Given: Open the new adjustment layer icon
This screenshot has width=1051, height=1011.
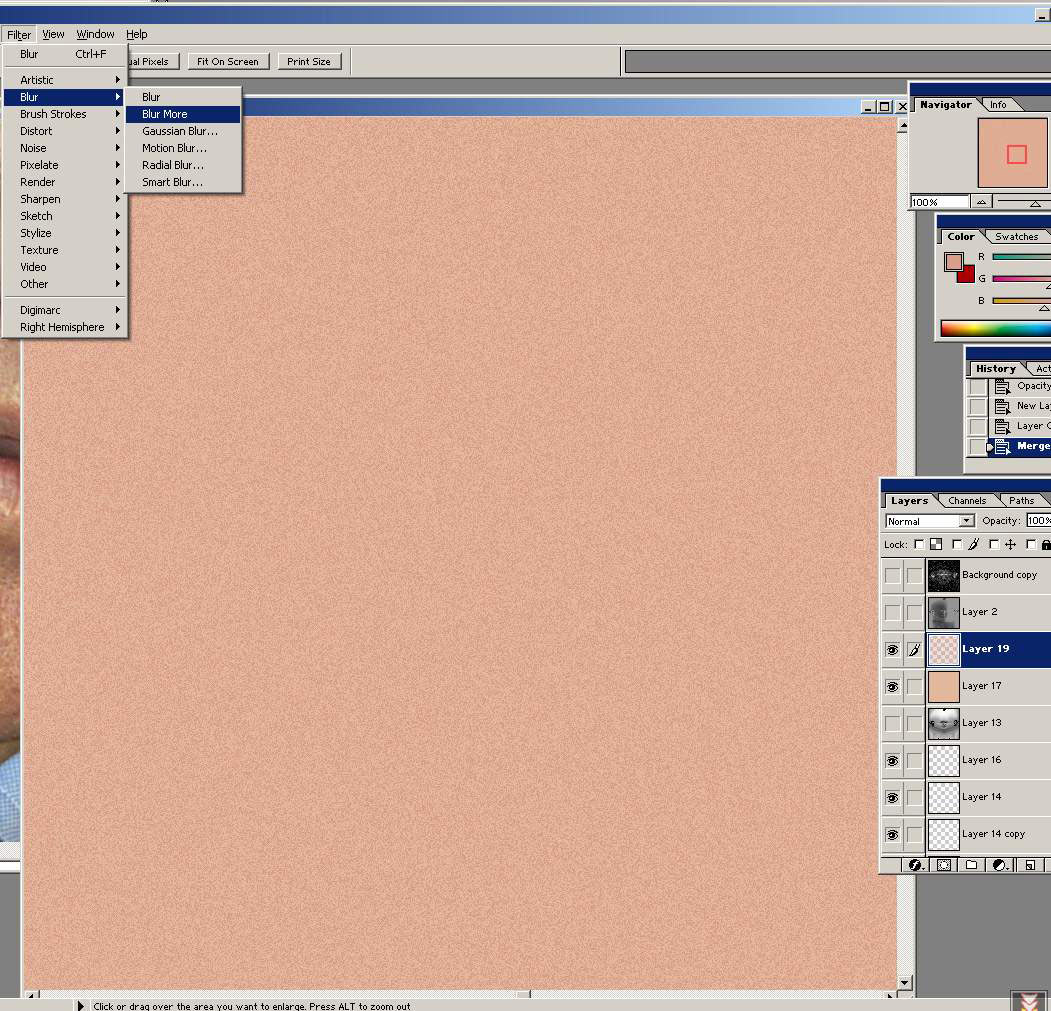Looking at the screenshot, I should tap(999, 865).
